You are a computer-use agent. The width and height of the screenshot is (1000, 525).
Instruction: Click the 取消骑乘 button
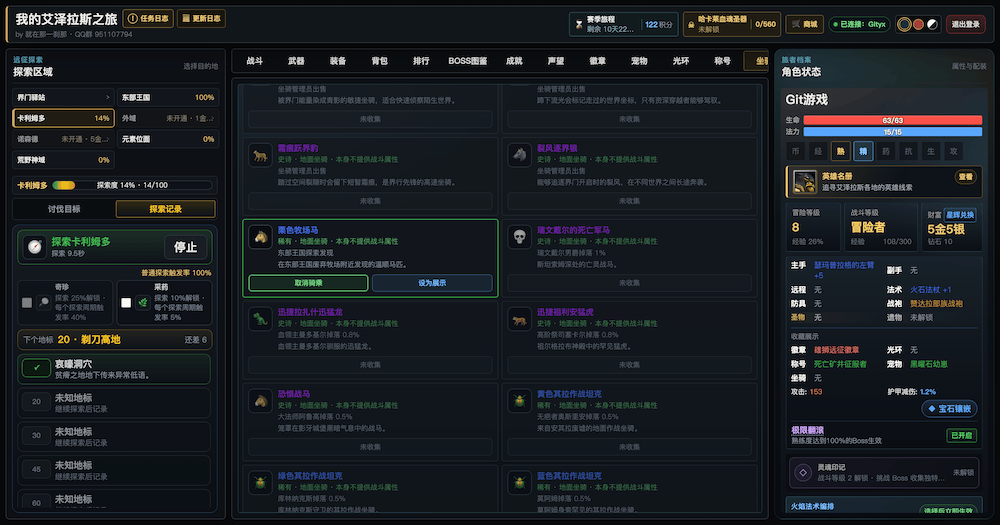click(x=308, y=283)
